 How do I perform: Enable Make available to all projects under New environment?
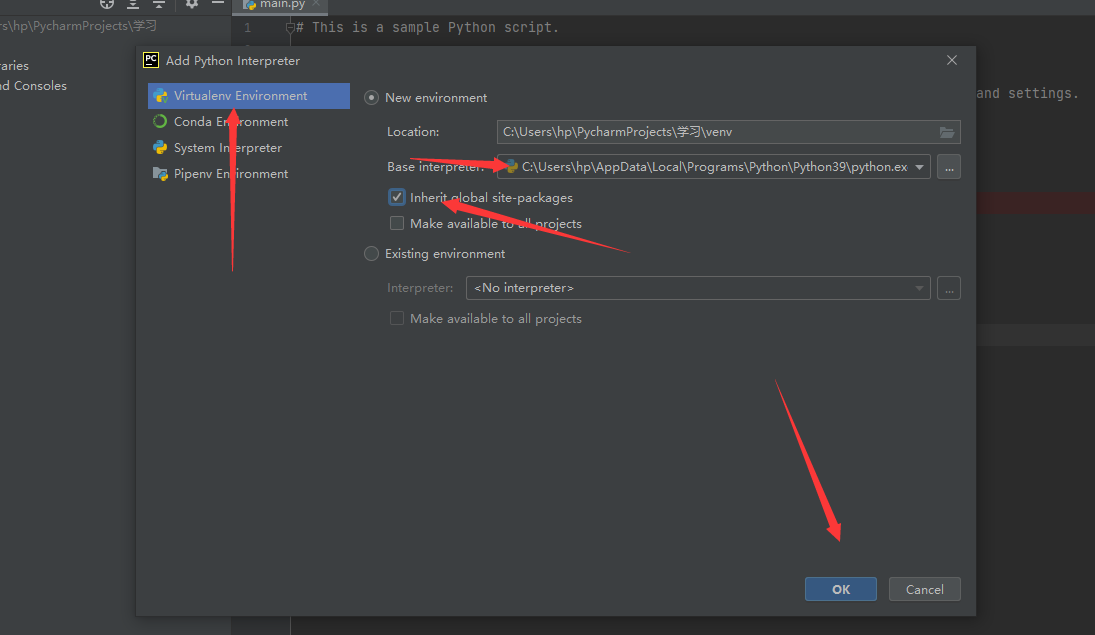pos(397,224)
